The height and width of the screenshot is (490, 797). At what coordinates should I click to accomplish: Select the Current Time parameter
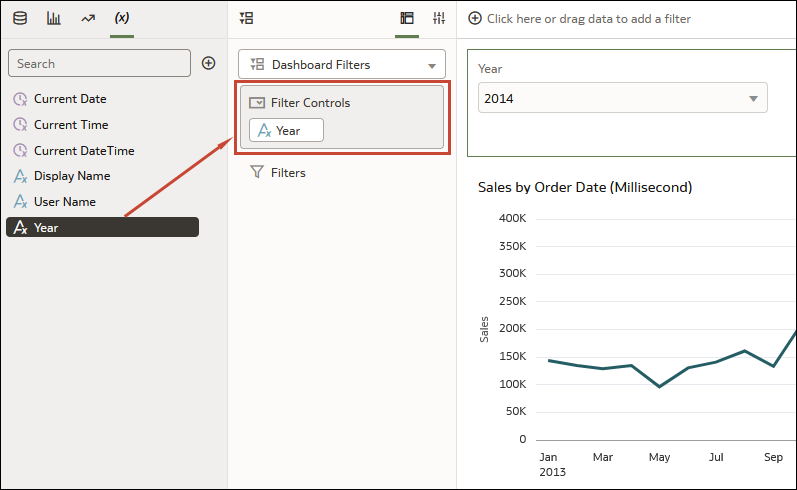point(70,125)
